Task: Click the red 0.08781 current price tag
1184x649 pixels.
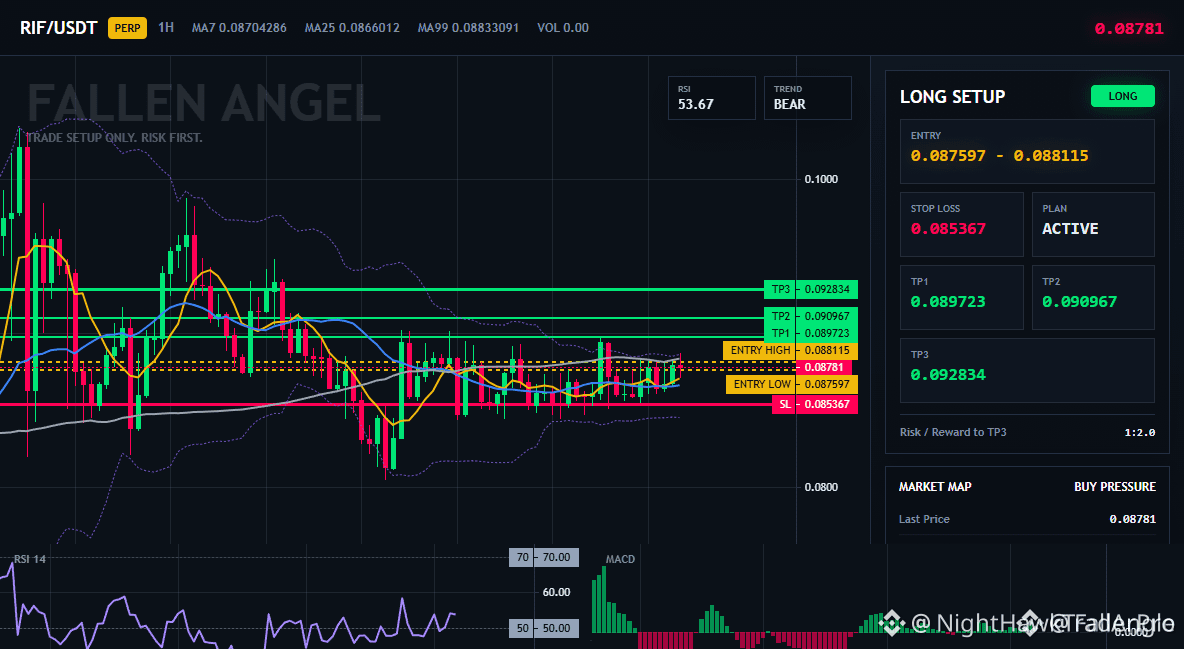Action: click(x=824, y=367)
